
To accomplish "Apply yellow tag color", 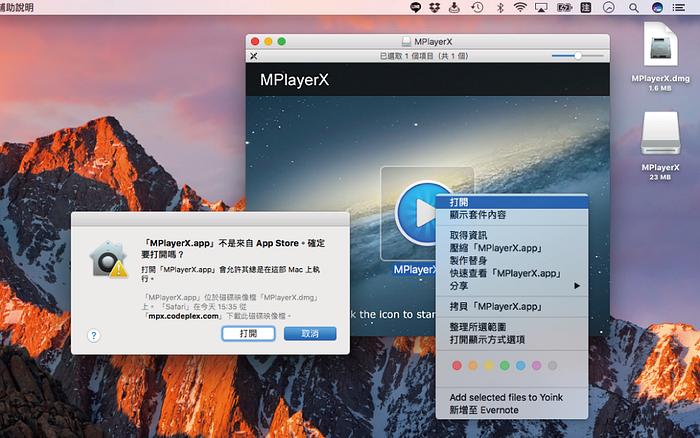I will [x=489, y=366].
